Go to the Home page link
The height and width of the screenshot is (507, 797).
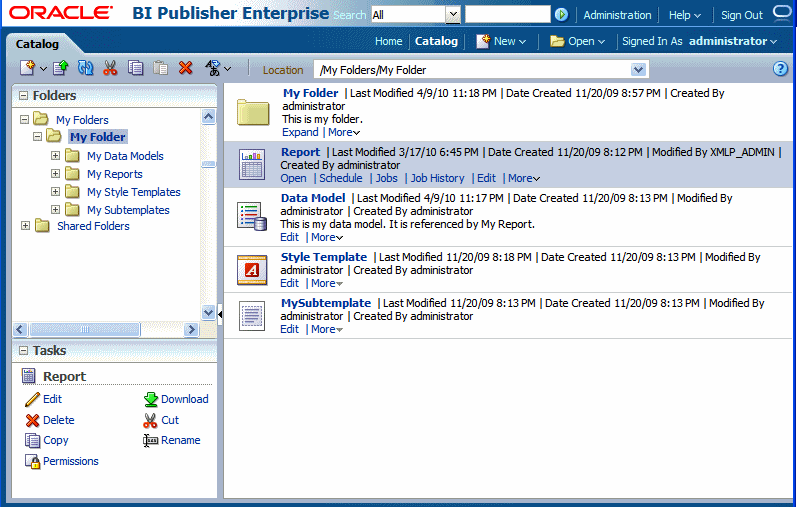coord(388,41)
